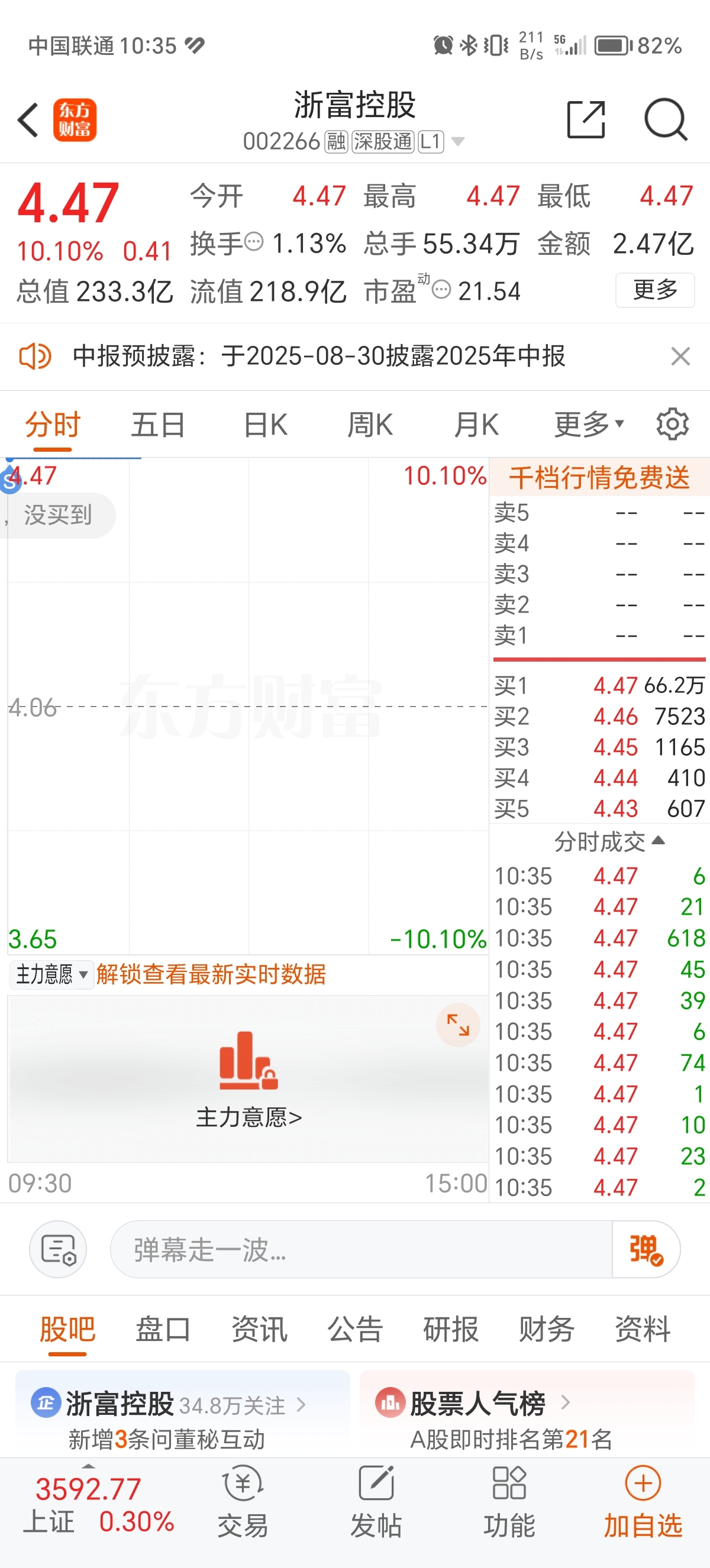
Task: Tap the 换手 info smiley icon
Action: (254, 242)
